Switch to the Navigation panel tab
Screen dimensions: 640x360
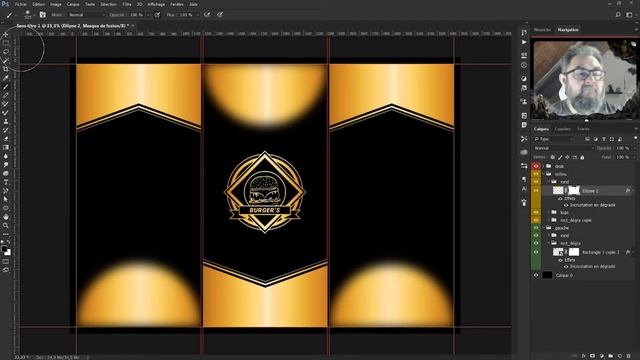click(568, 30)
